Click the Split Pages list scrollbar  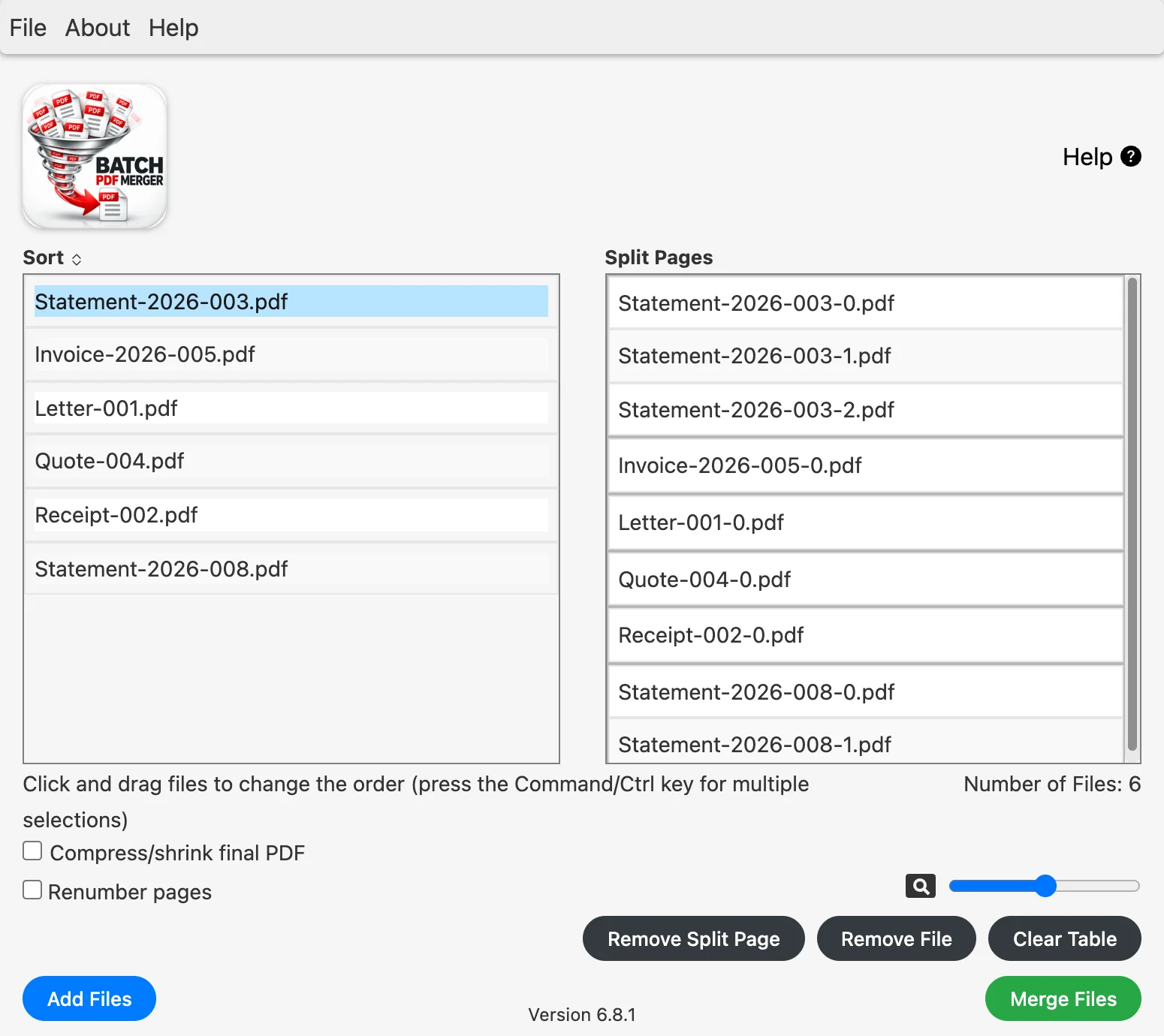[1132, 515]
